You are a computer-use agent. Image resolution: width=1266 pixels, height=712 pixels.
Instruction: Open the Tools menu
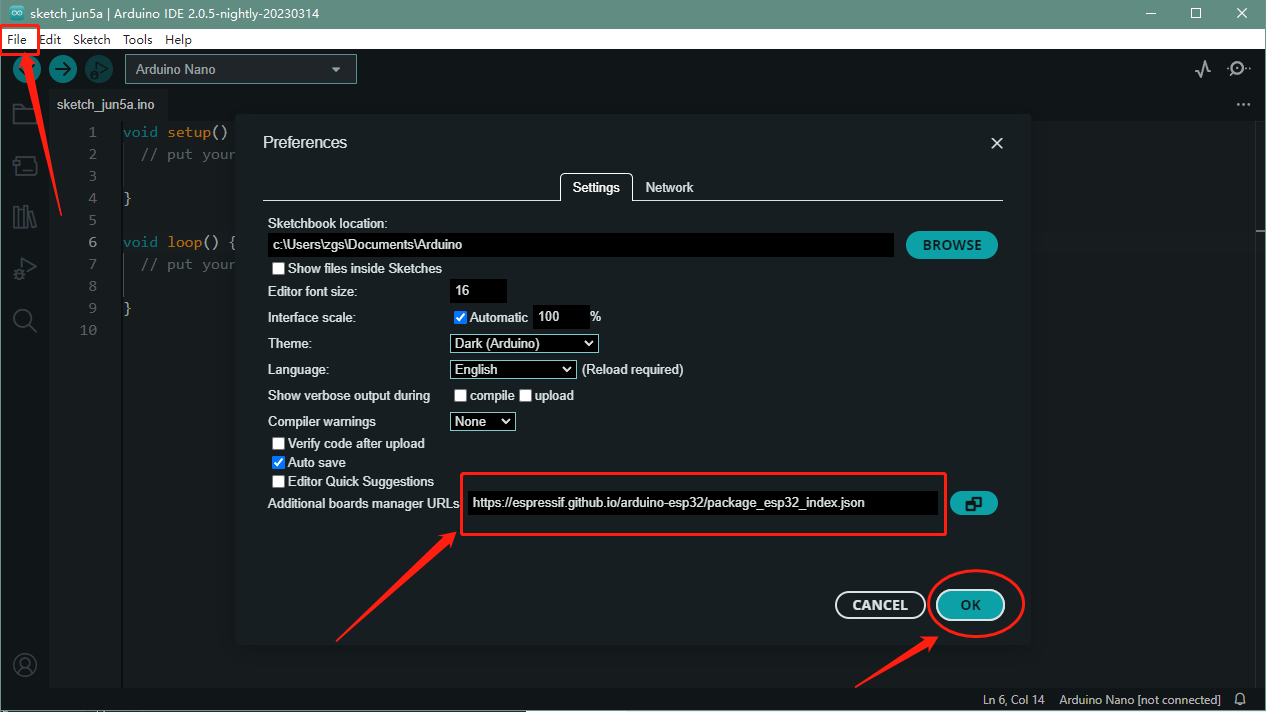[x=138, y=39]
